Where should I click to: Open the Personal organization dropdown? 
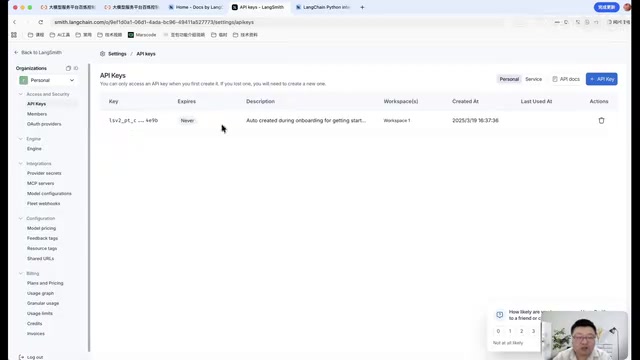(47, 80)
